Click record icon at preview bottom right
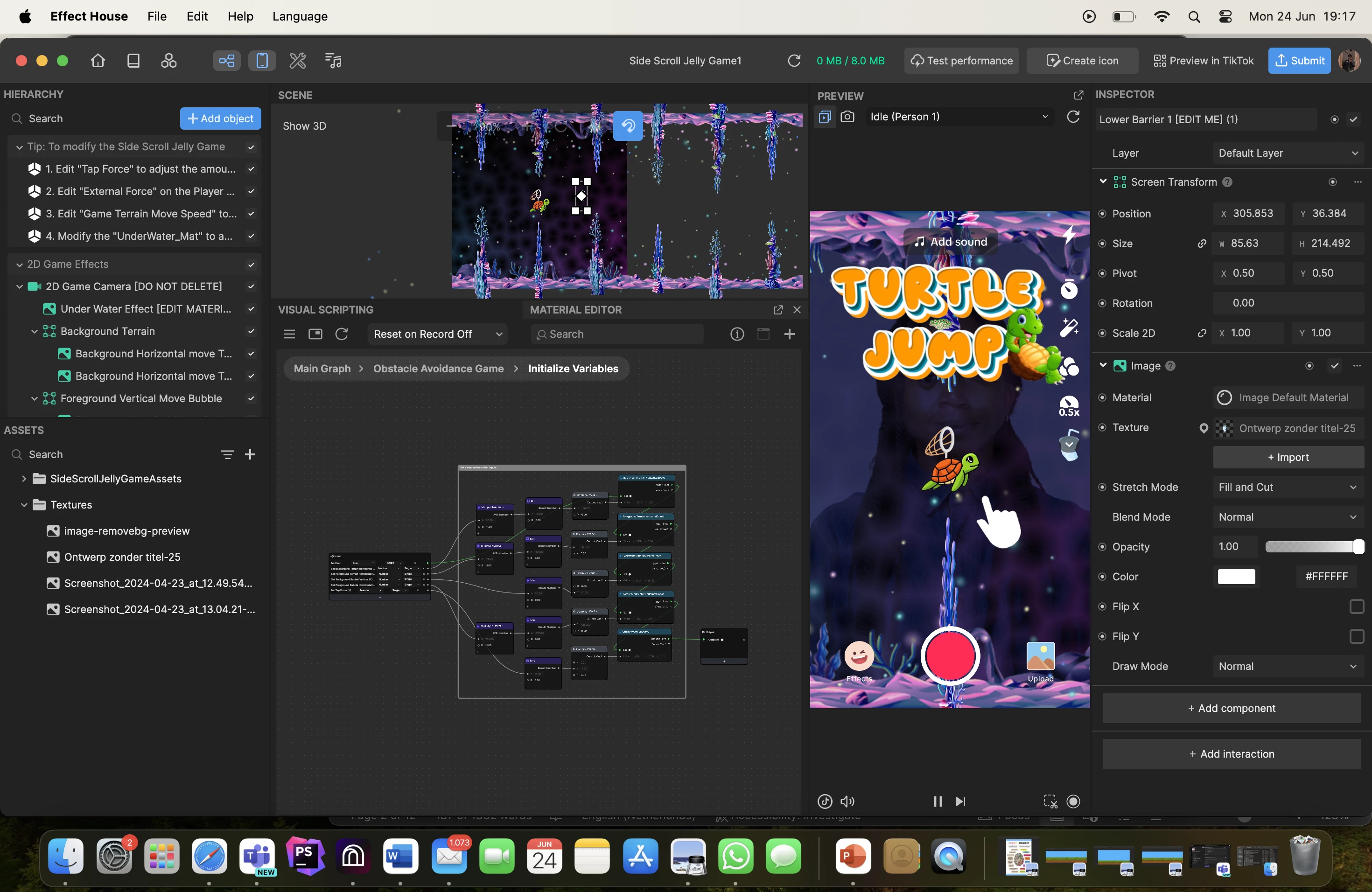 coord(1073,801)
